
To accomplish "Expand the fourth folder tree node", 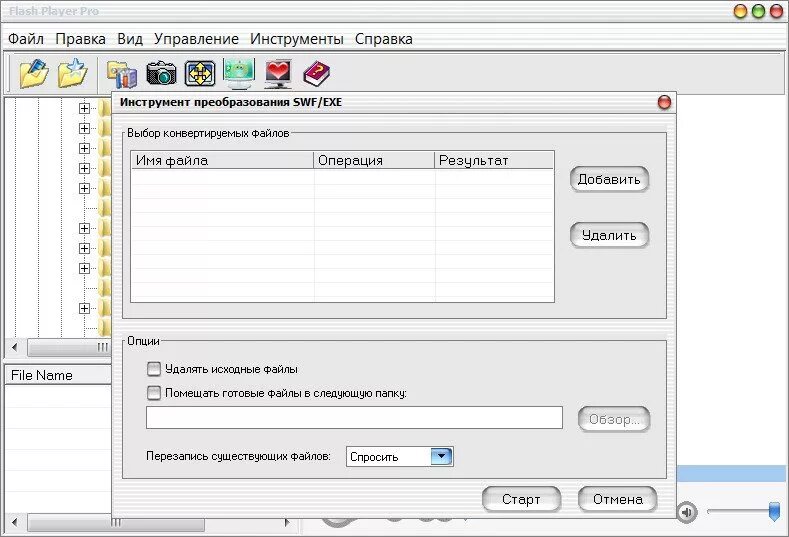I will (x=85, y=168).
